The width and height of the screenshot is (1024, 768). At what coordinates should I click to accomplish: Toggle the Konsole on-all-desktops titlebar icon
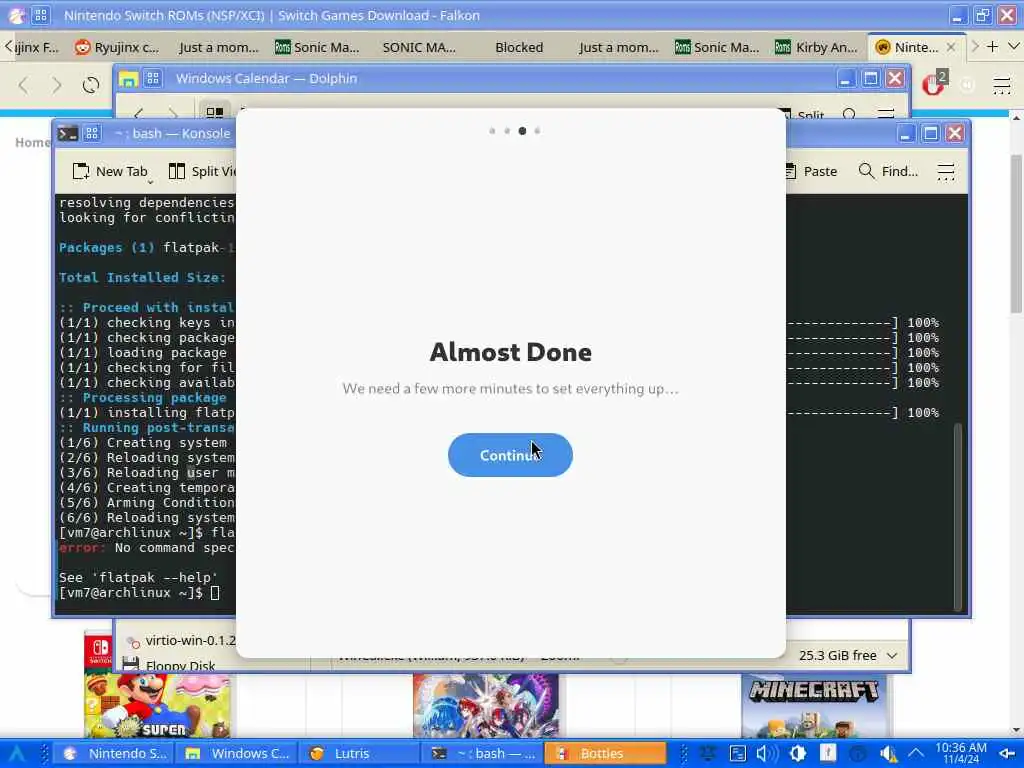point(92,133)
